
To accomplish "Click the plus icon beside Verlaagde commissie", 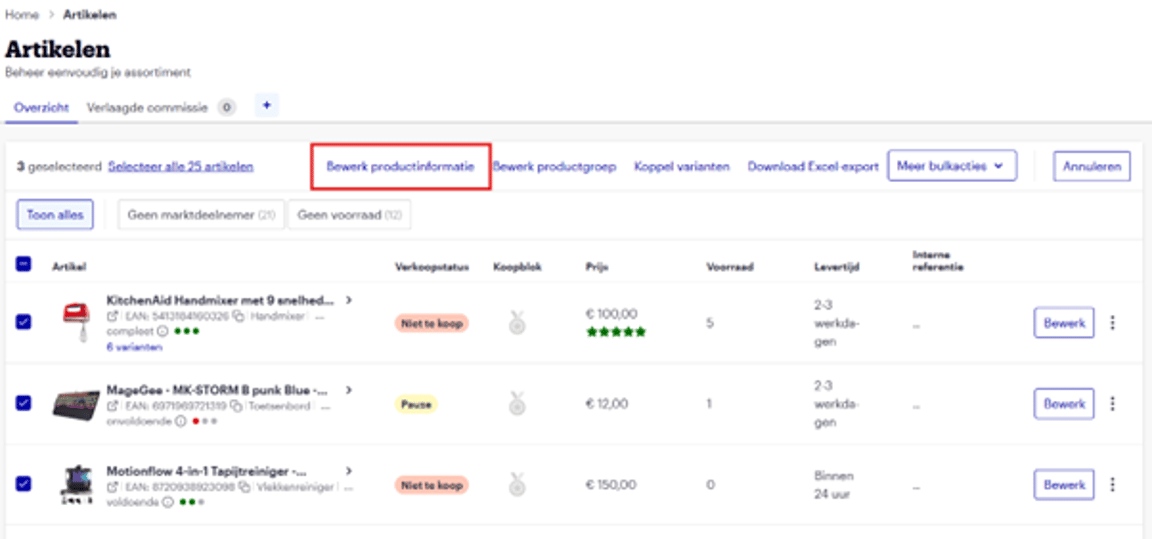I will pos(267,105).
